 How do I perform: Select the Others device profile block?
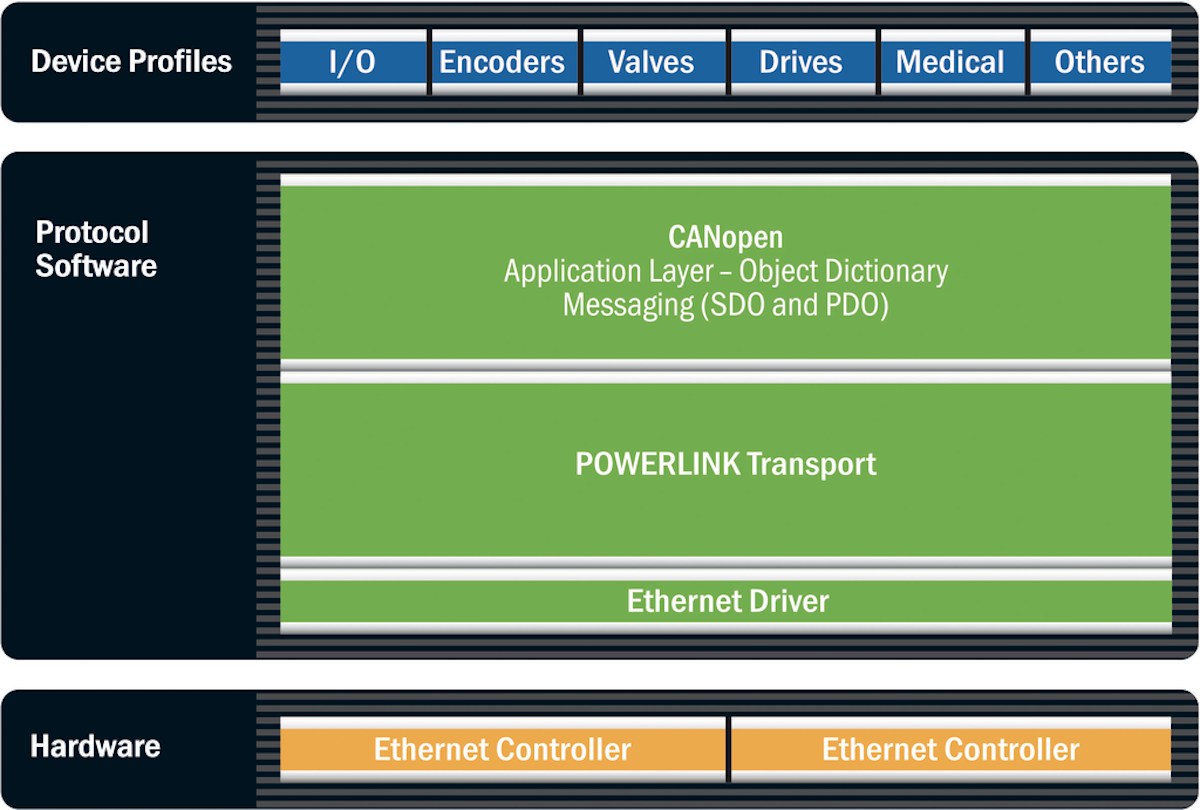(1100, 62)
